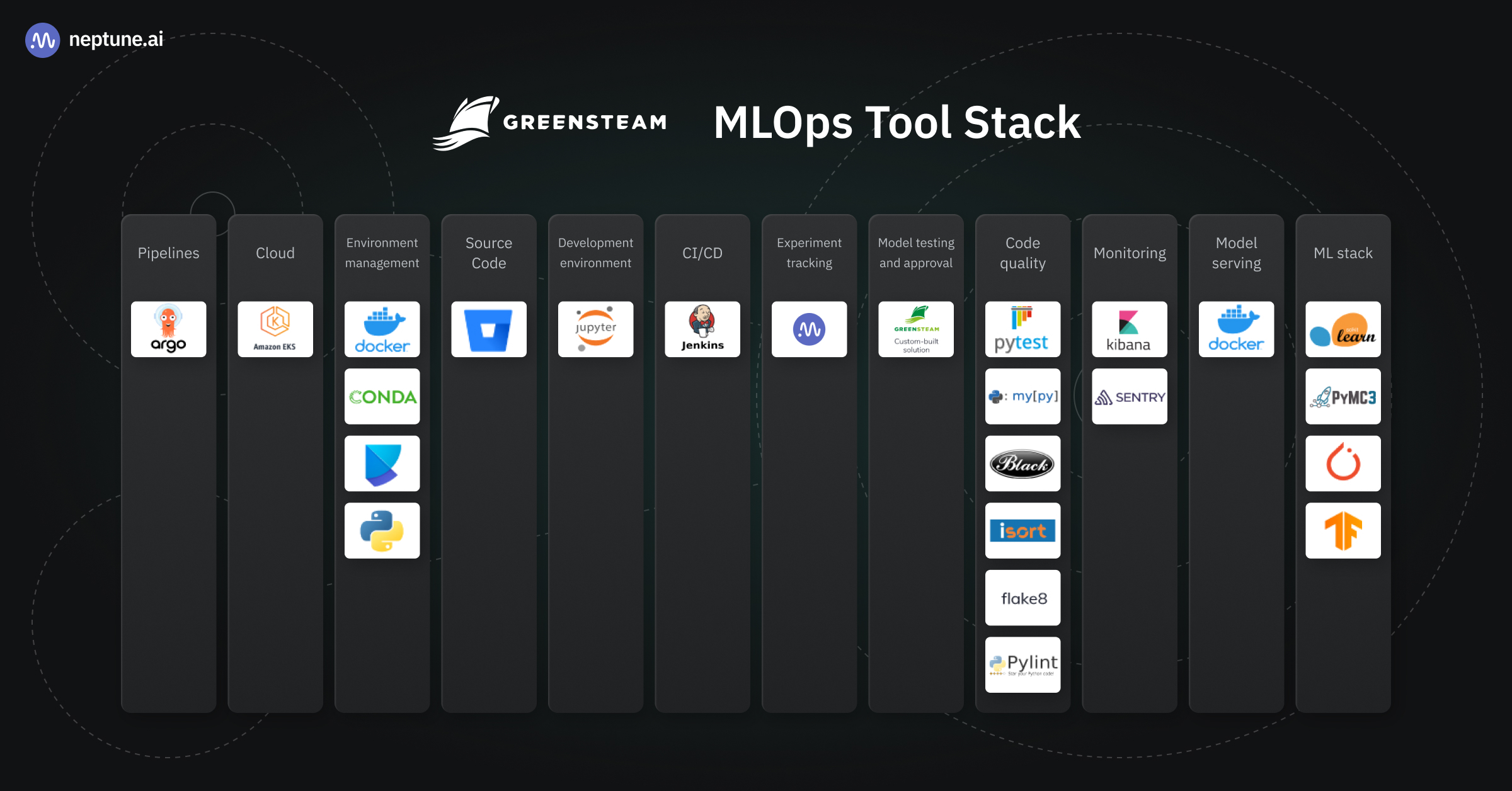This screenshot has width=1512, height=791.
Task: Click the pytest logo tile
Action: tap(1022, 329)
